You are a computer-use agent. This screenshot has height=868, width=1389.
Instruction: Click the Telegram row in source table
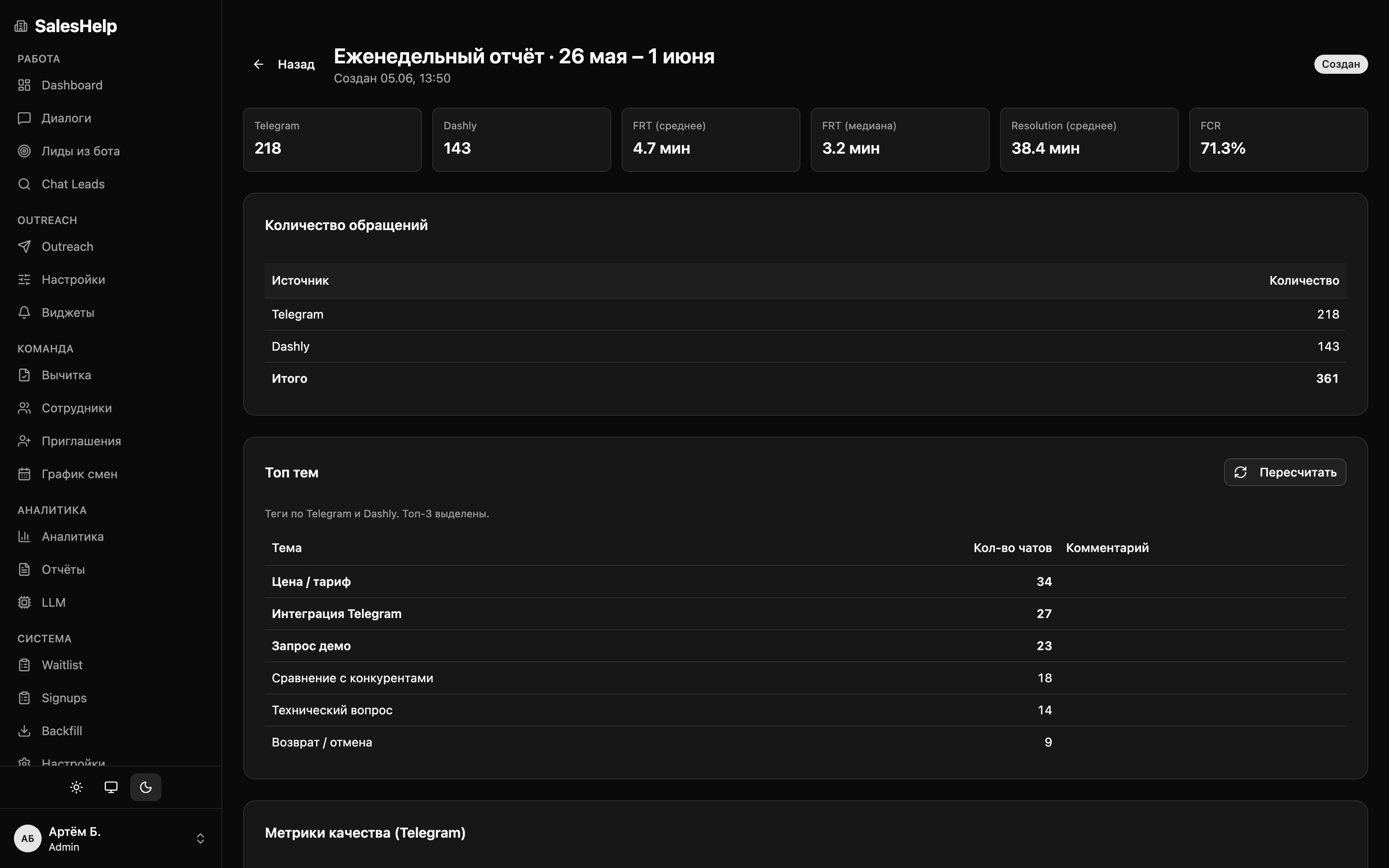point(805,315)
